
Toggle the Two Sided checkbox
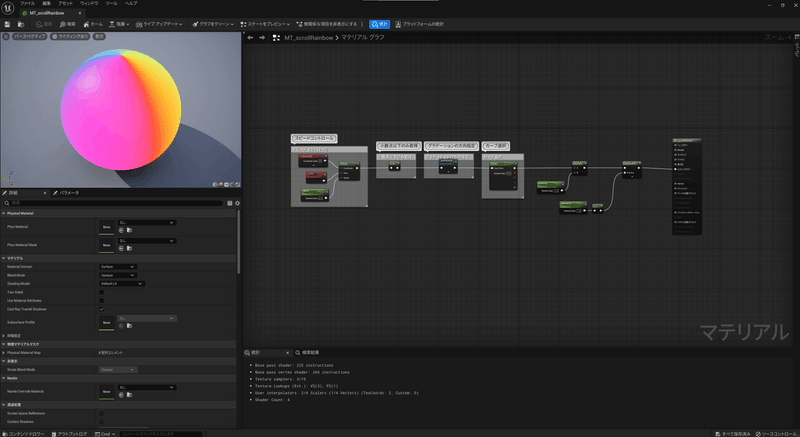[x=102, y=291]
